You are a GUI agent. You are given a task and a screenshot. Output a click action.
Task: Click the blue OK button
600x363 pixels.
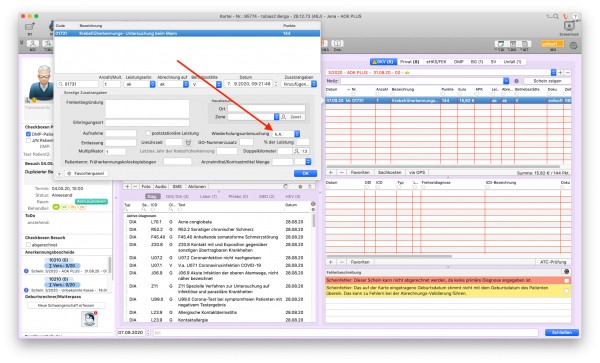[305, 173]
